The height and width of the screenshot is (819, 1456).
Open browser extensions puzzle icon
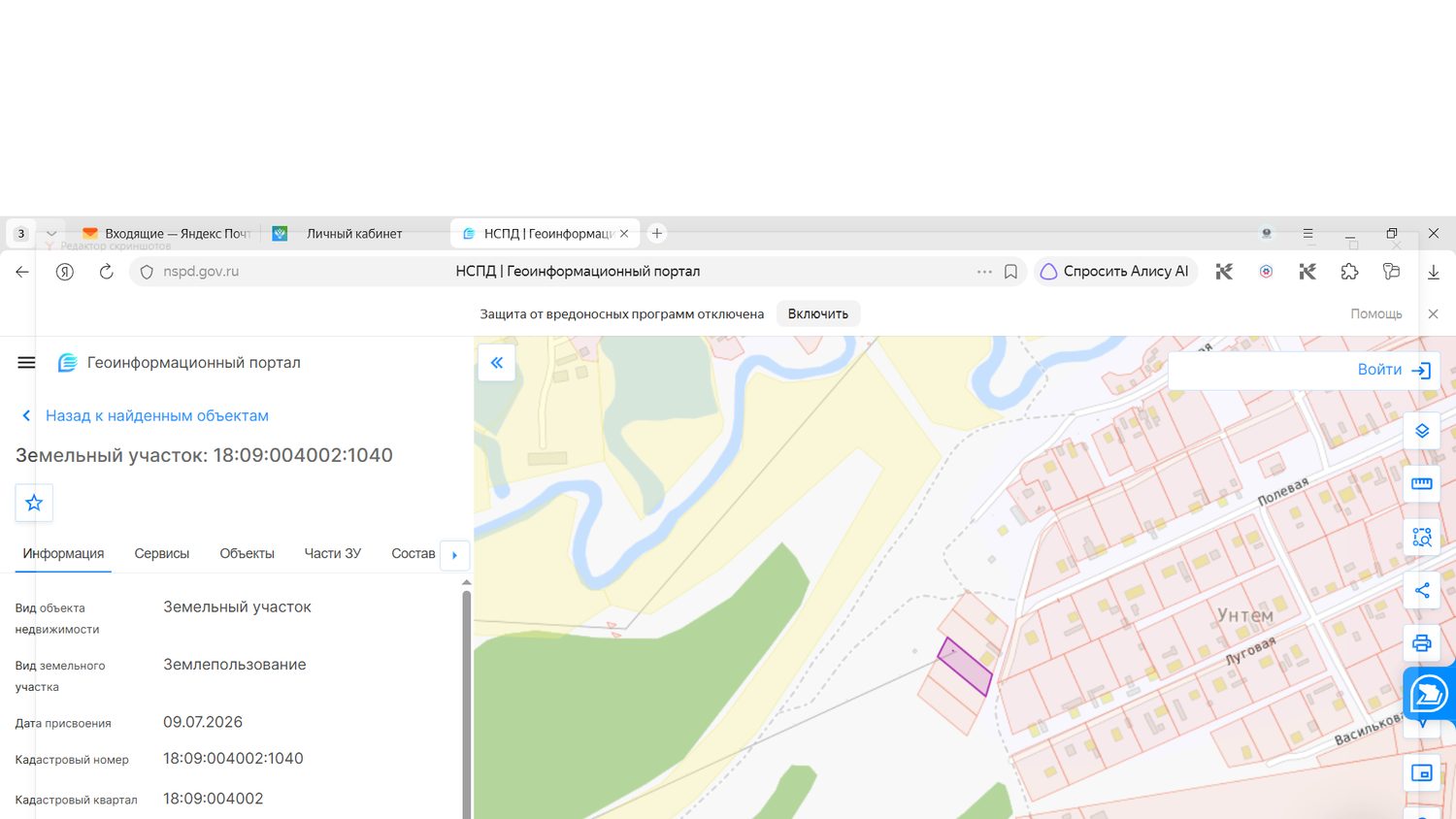click(x=1349, y=272)
